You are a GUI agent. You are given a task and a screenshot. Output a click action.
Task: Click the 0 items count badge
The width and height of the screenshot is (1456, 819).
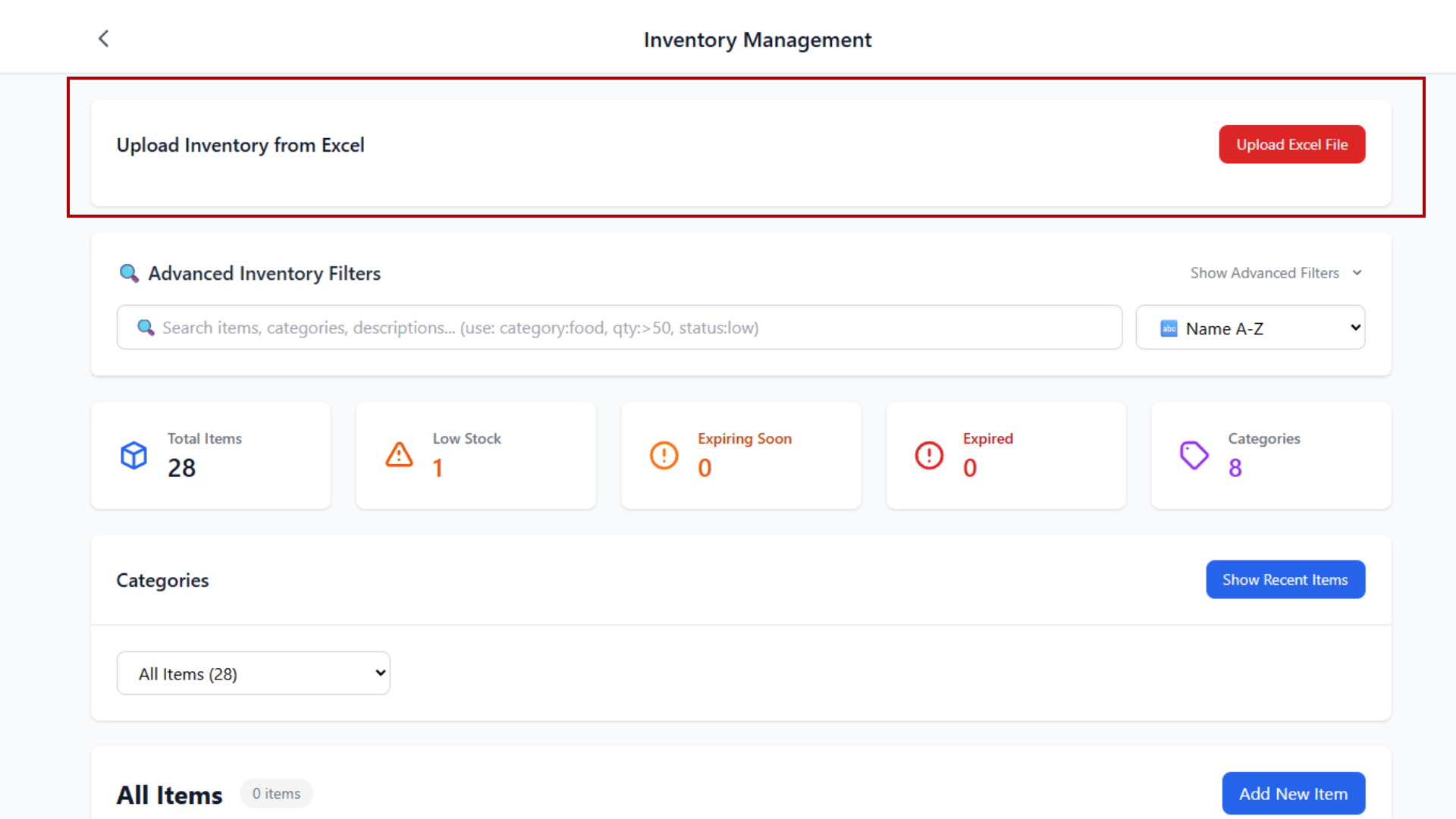(276, 793)
